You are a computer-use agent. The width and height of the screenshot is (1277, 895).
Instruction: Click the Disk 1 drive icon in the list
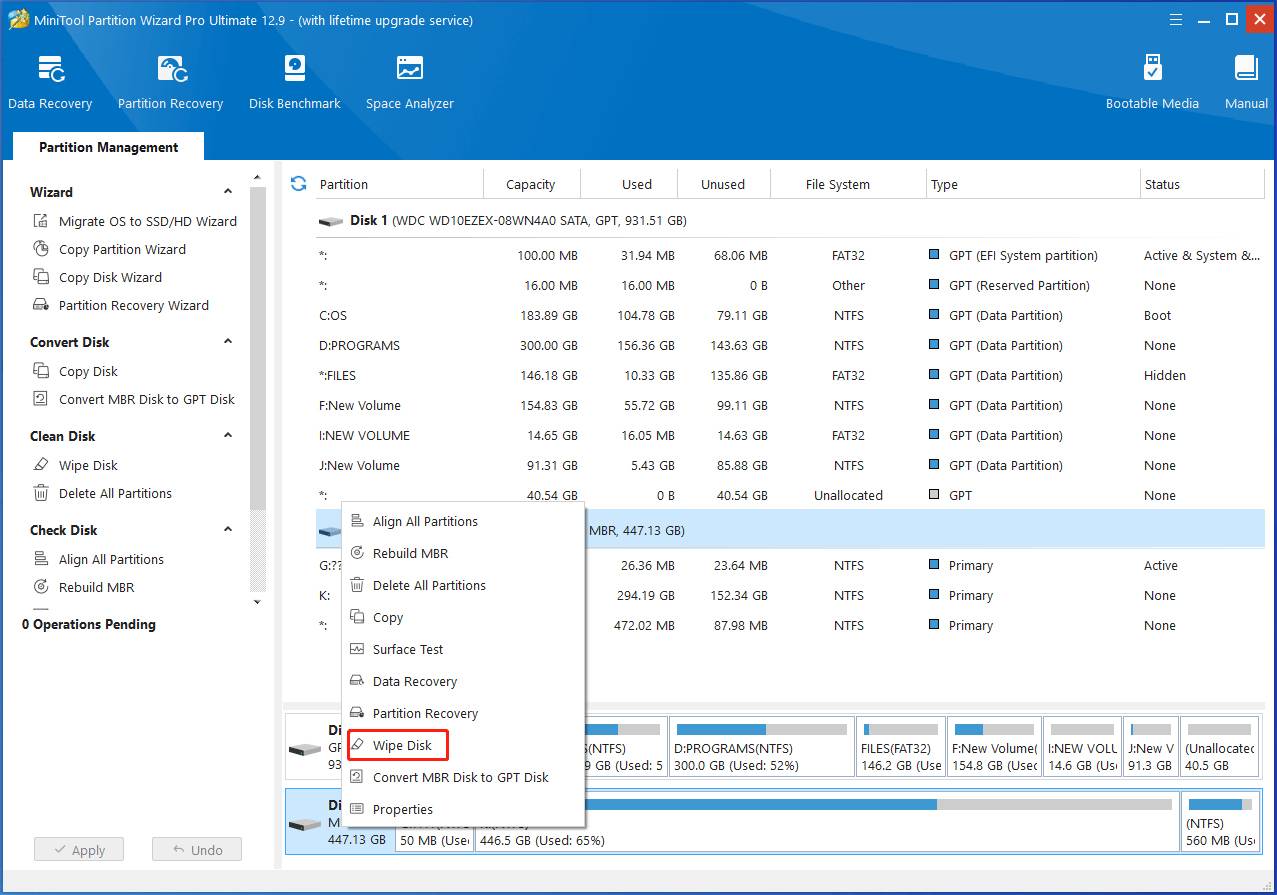[330, 221]
